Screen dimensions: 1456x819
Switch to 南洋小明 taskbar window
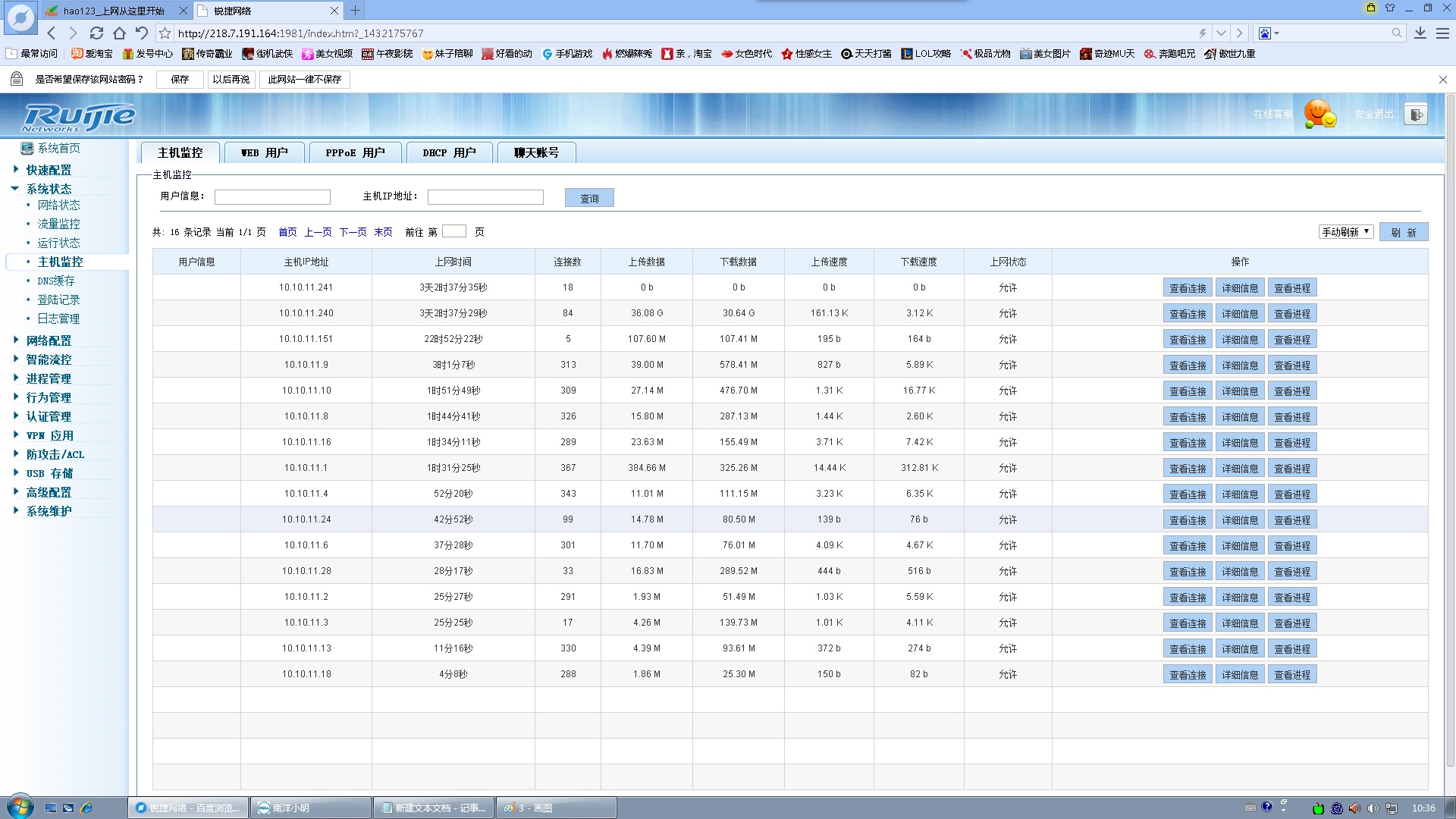pyautogui.click(x=311, y=808)
